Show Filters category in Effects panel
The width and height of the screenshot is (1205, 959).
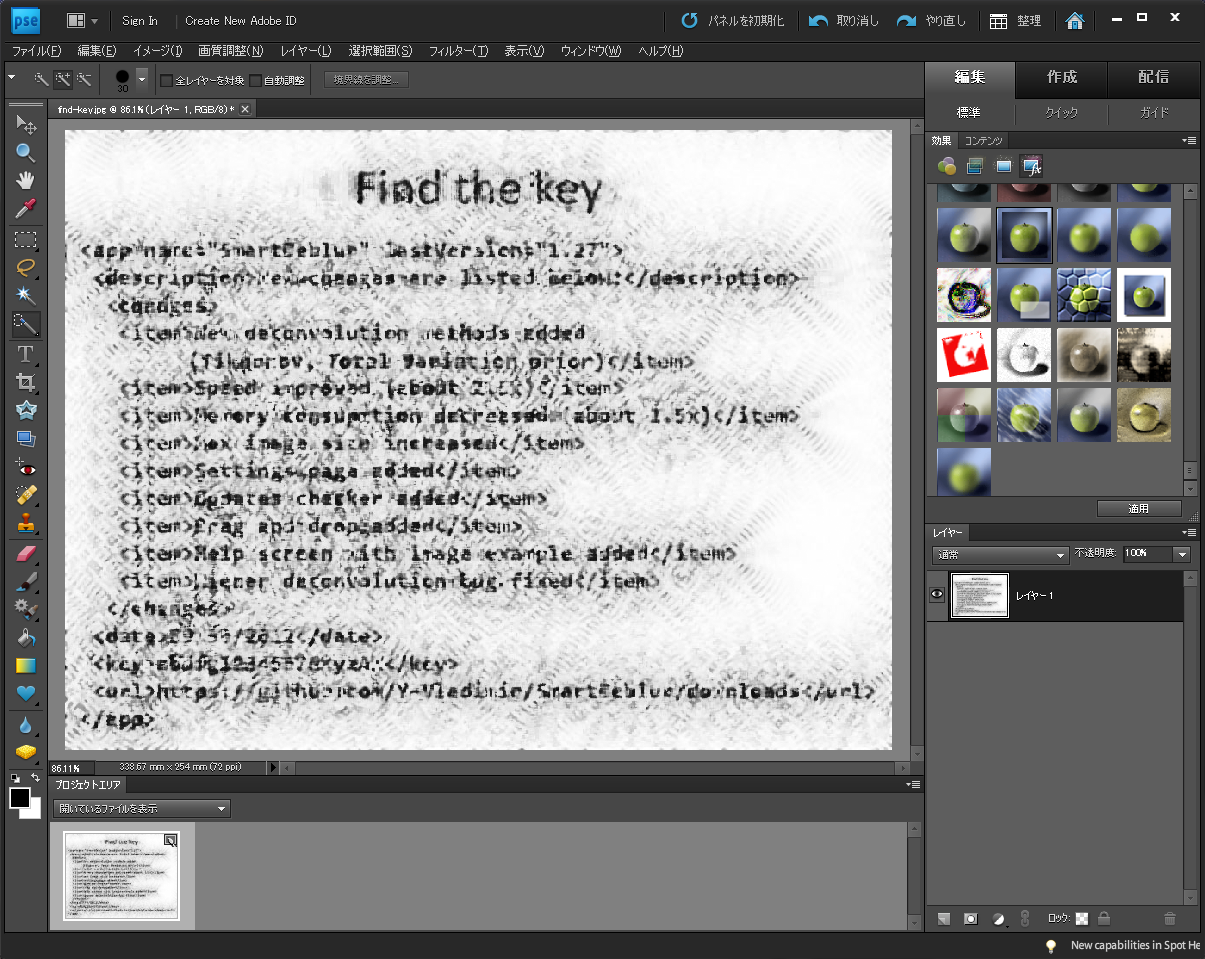(946, 166)
